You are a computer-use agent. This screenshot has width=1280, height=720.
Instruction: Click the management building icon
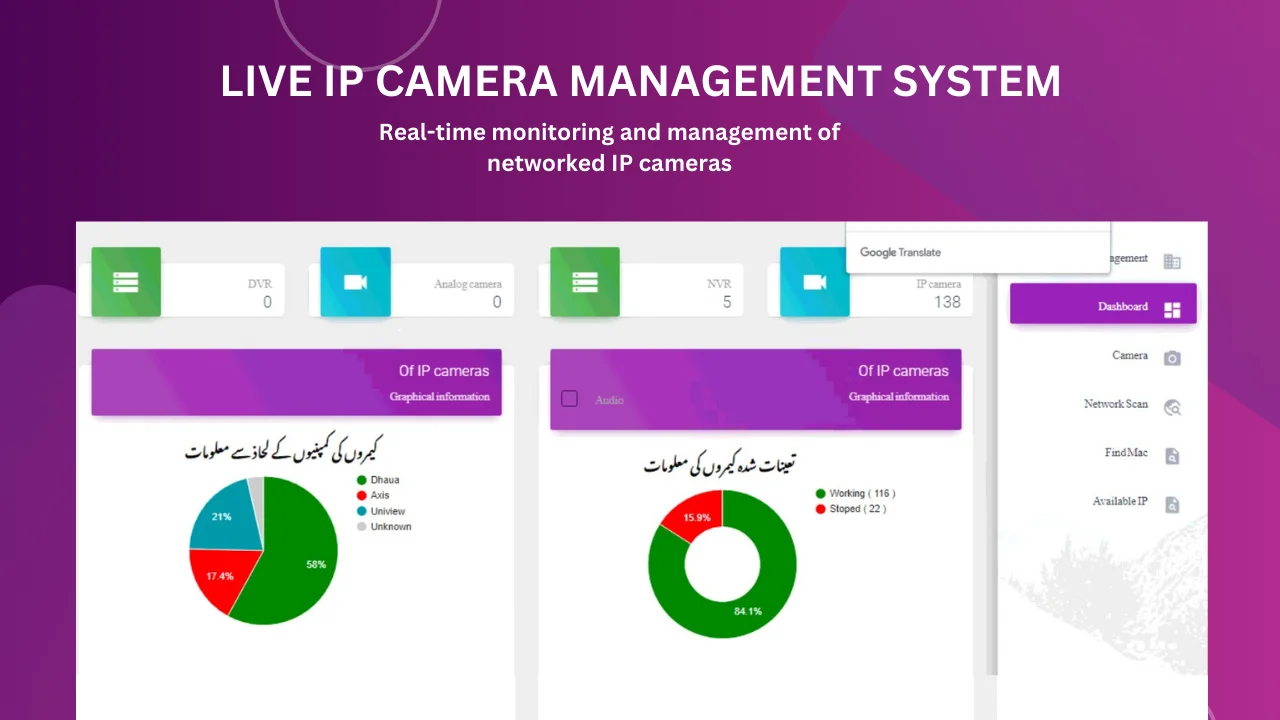(1172, 261)
